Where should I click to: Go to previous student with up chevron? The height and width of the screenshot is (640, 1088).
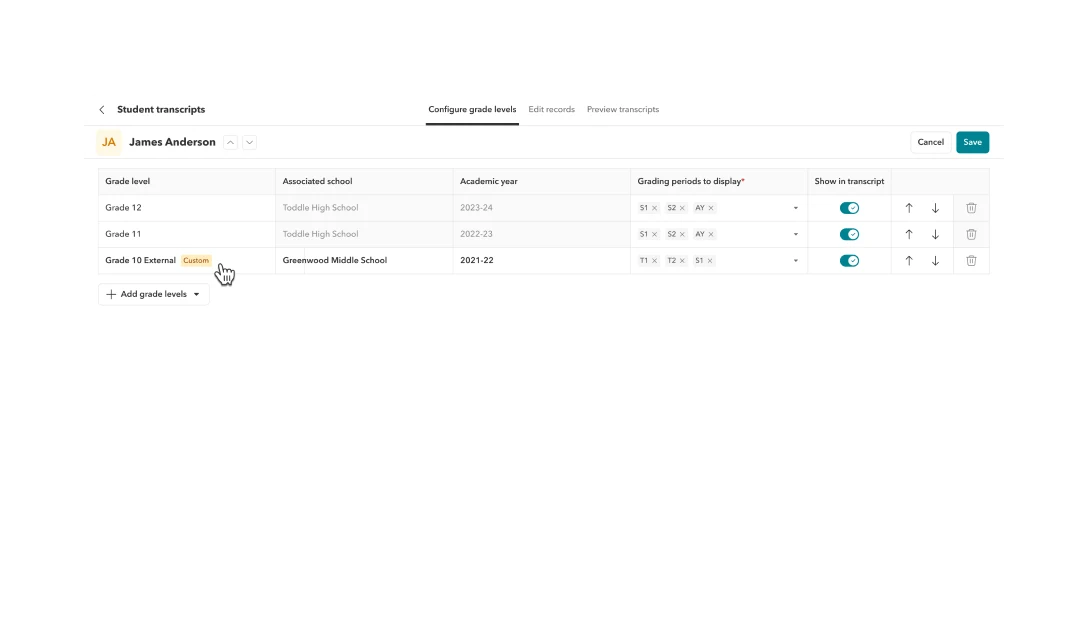point(230,142)
